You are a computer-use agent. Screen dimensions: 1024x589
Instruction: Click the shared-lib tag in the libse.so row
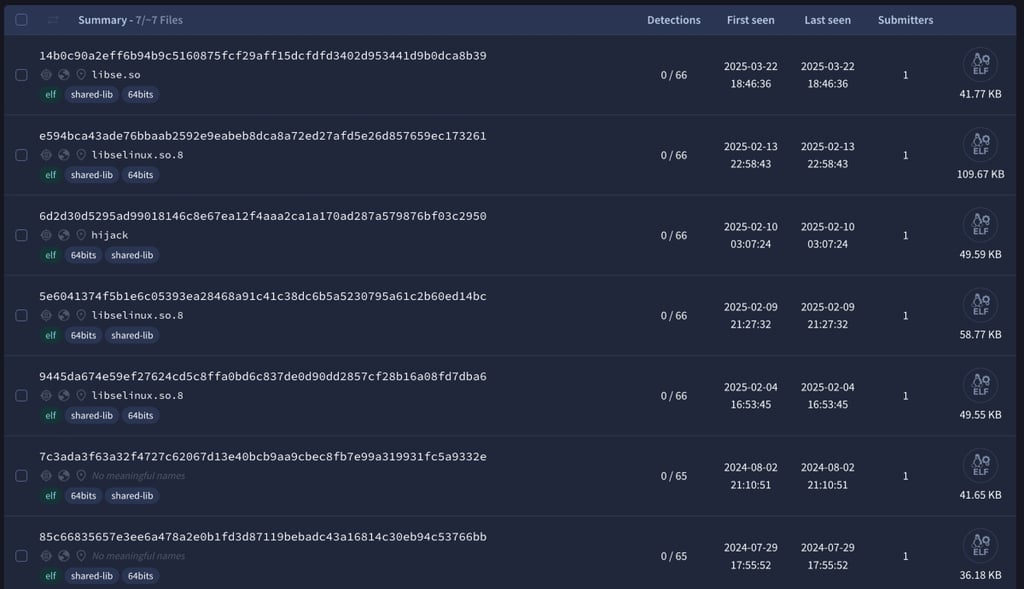click(x=91, y=95)
